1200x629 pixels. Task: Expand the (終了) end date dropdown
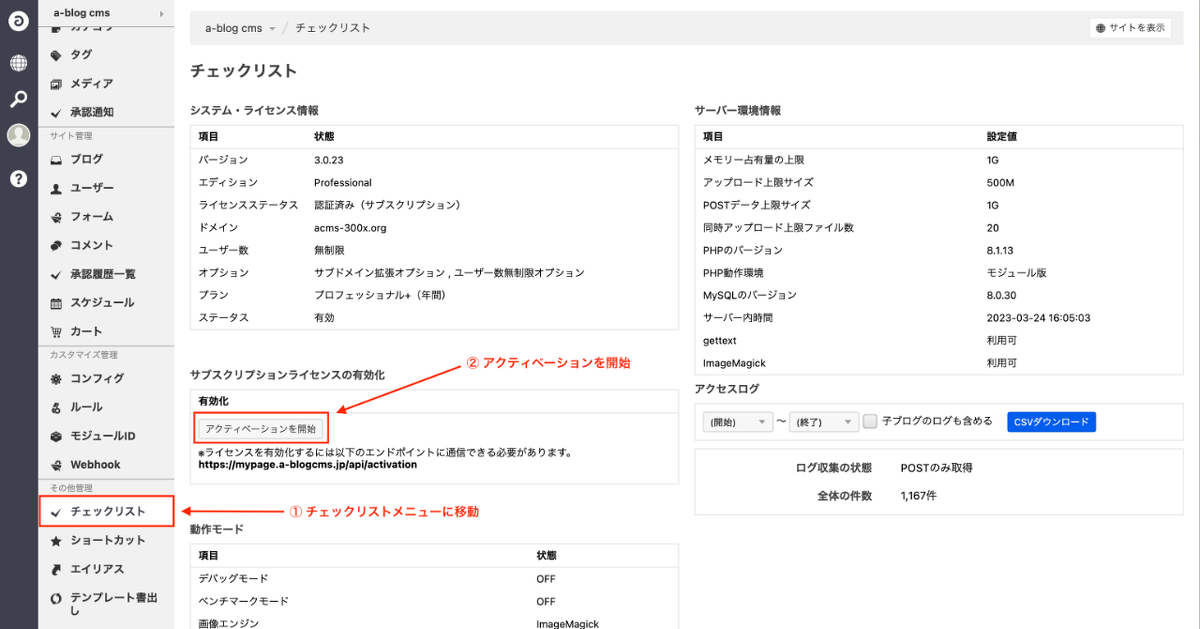(822, 422)
